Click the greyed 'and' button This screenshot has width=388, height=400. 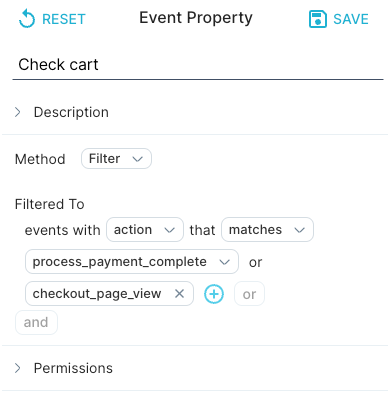(x=36, y=322)
